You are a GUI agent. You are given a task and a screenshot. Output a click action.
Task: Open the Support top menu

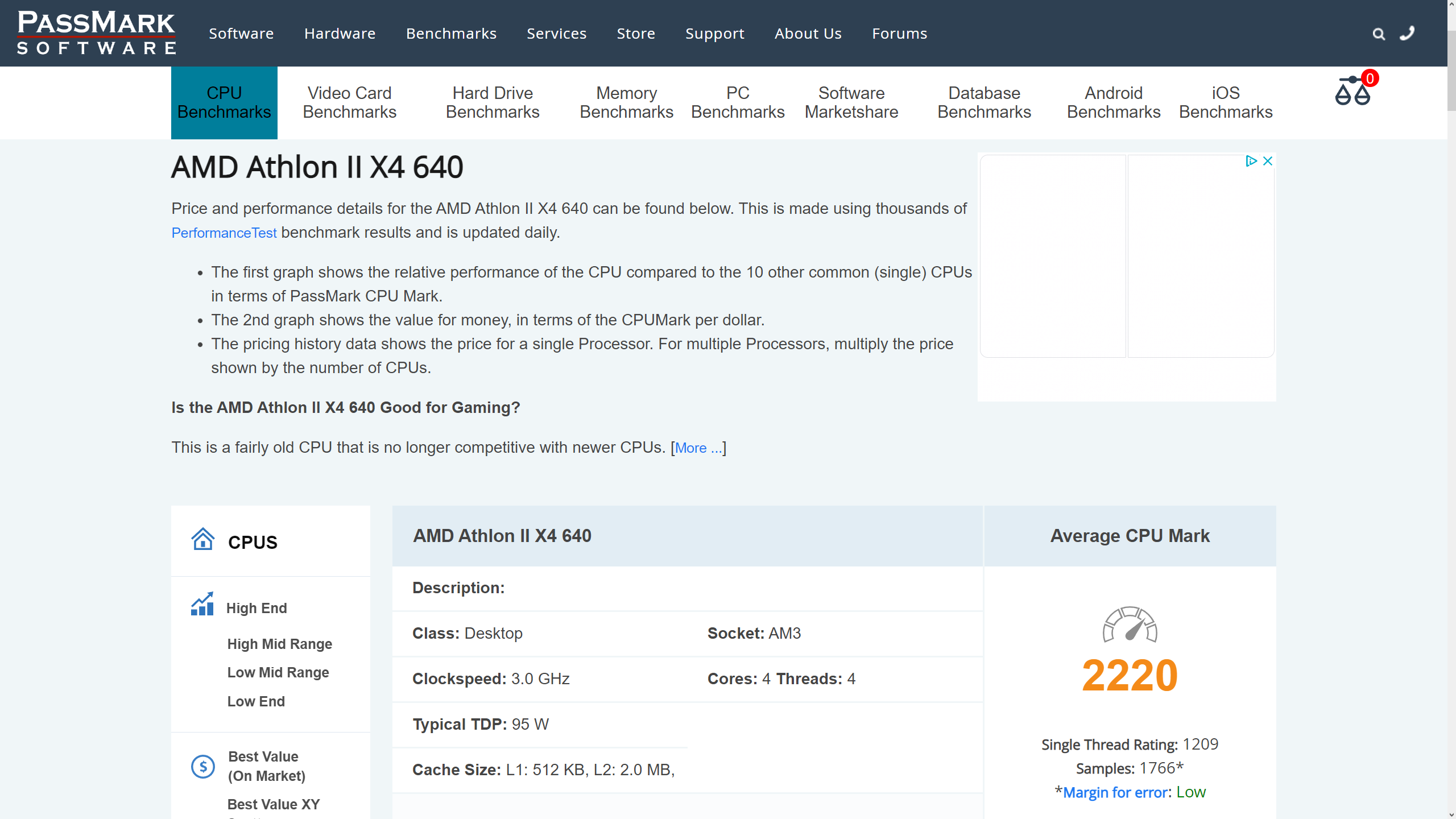[714, 34]
